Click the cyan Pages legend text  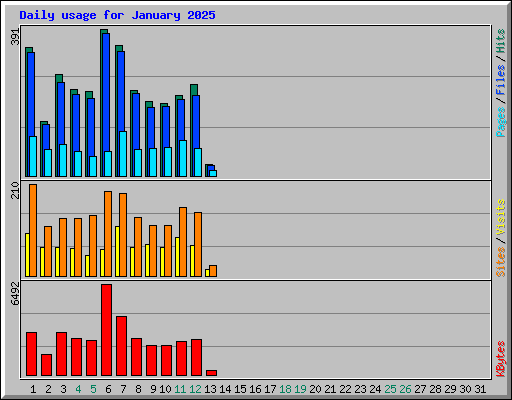(501, 122)
